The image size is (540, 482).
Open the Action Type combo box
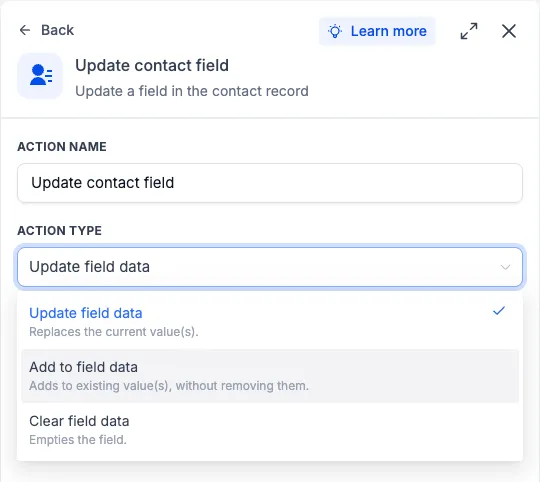pyautogui.click(x=270, y=267)
